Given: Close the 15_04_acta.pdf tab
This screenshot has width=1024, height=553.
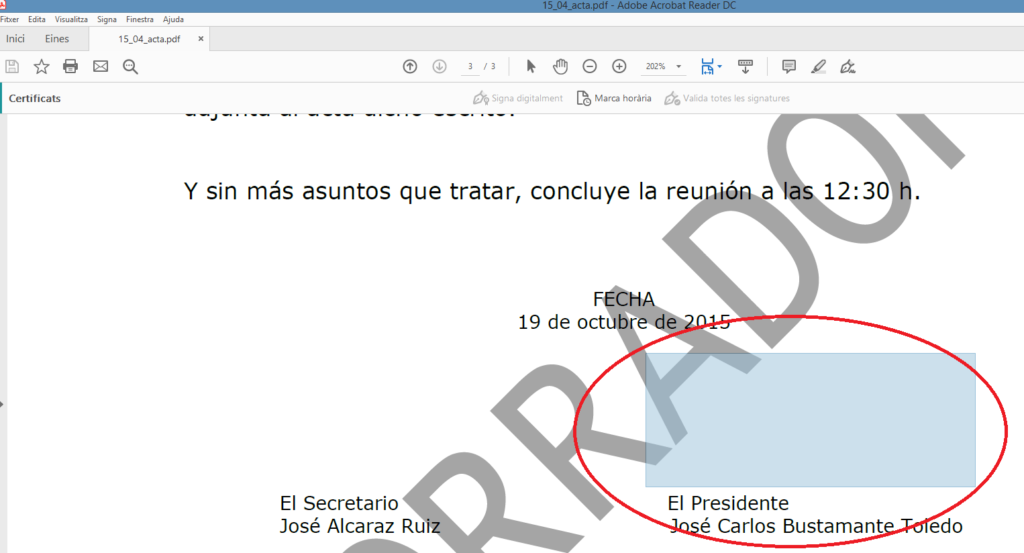Looking at the screenshot, I should (x=201, y=39).
